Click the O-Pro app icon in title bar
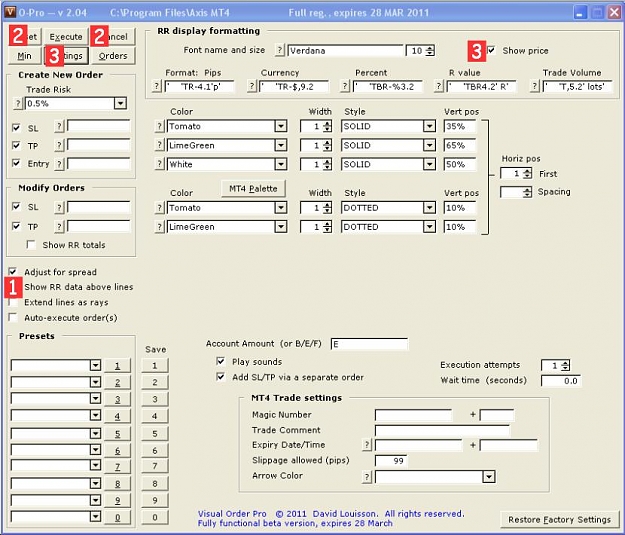This screenshot has height=535, width=625. click(x=10, y=12)
